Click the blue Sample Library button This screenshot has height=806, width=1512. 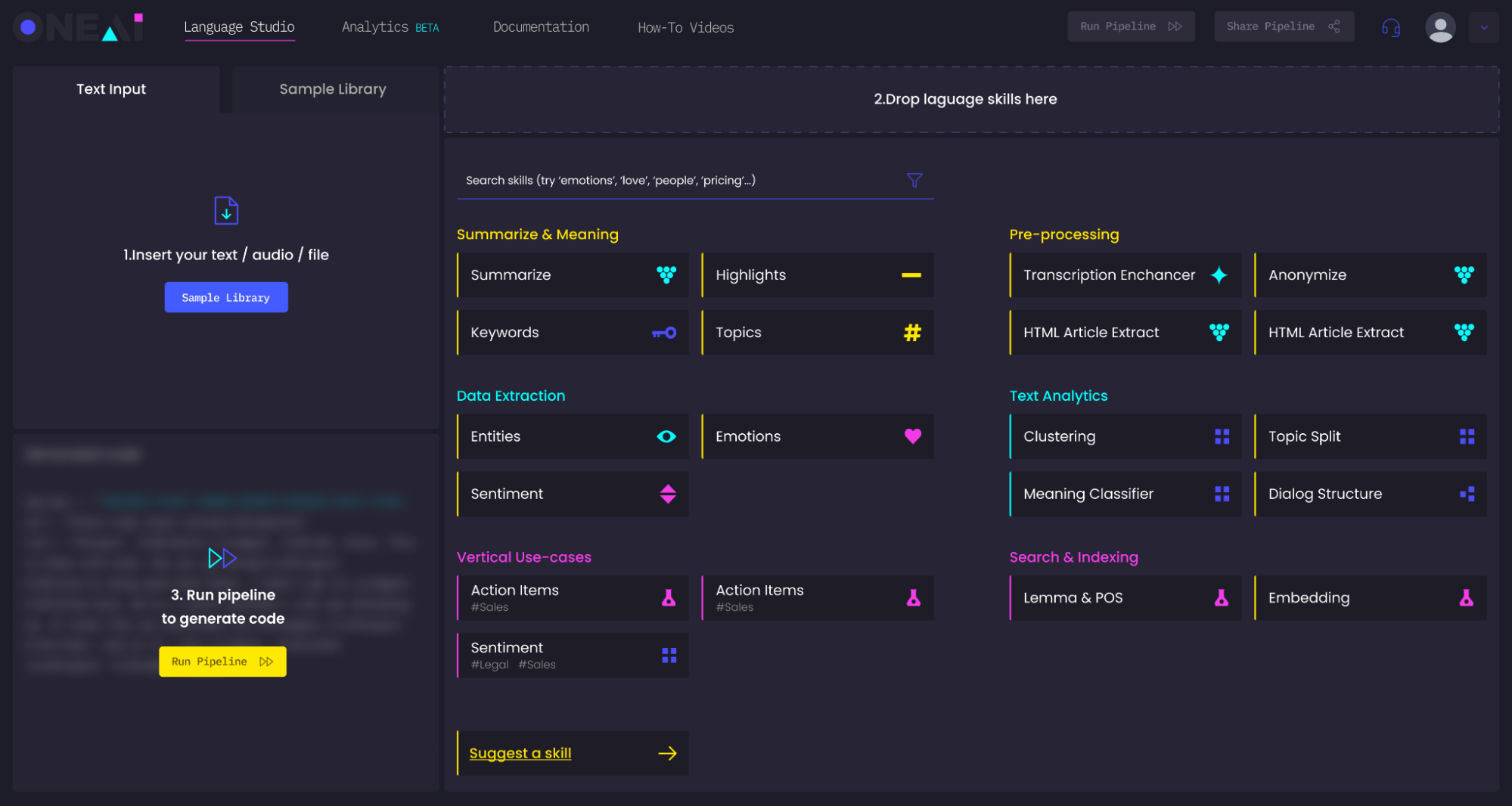tap(226, 298)
